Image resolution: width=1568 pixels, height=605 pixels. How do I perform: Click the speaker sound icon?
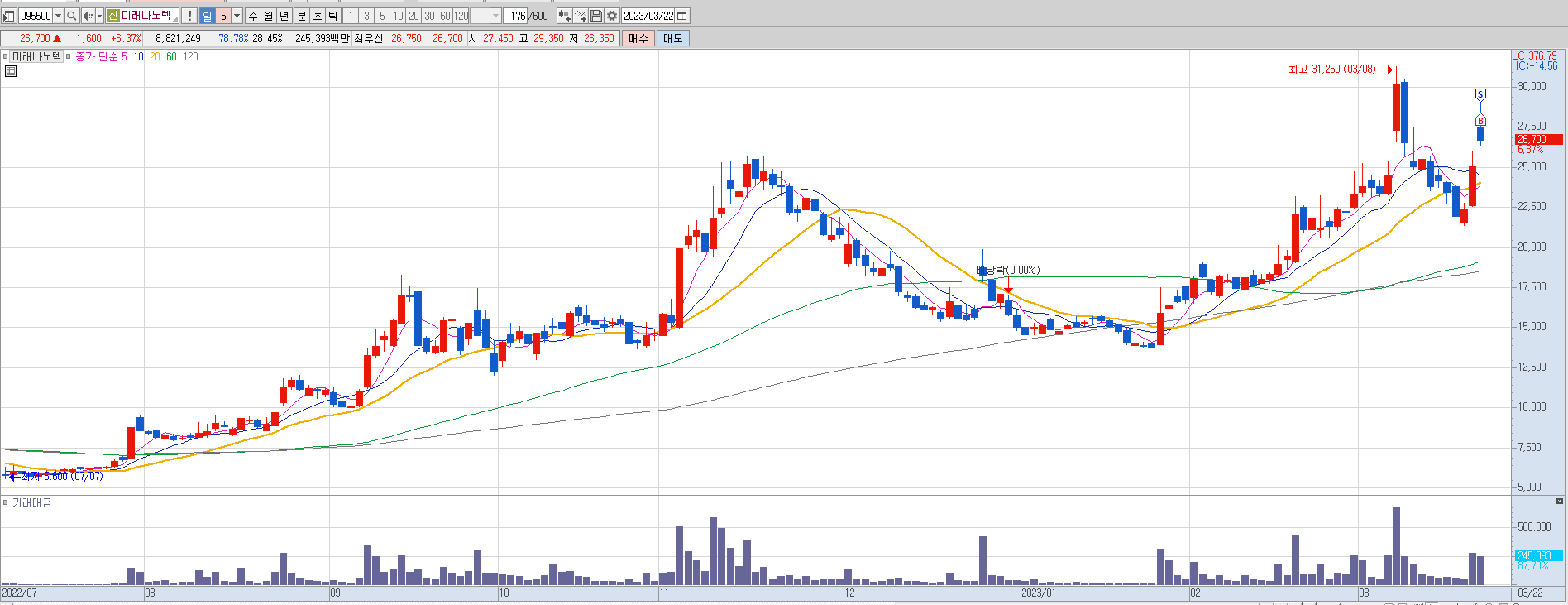(88, 16)
